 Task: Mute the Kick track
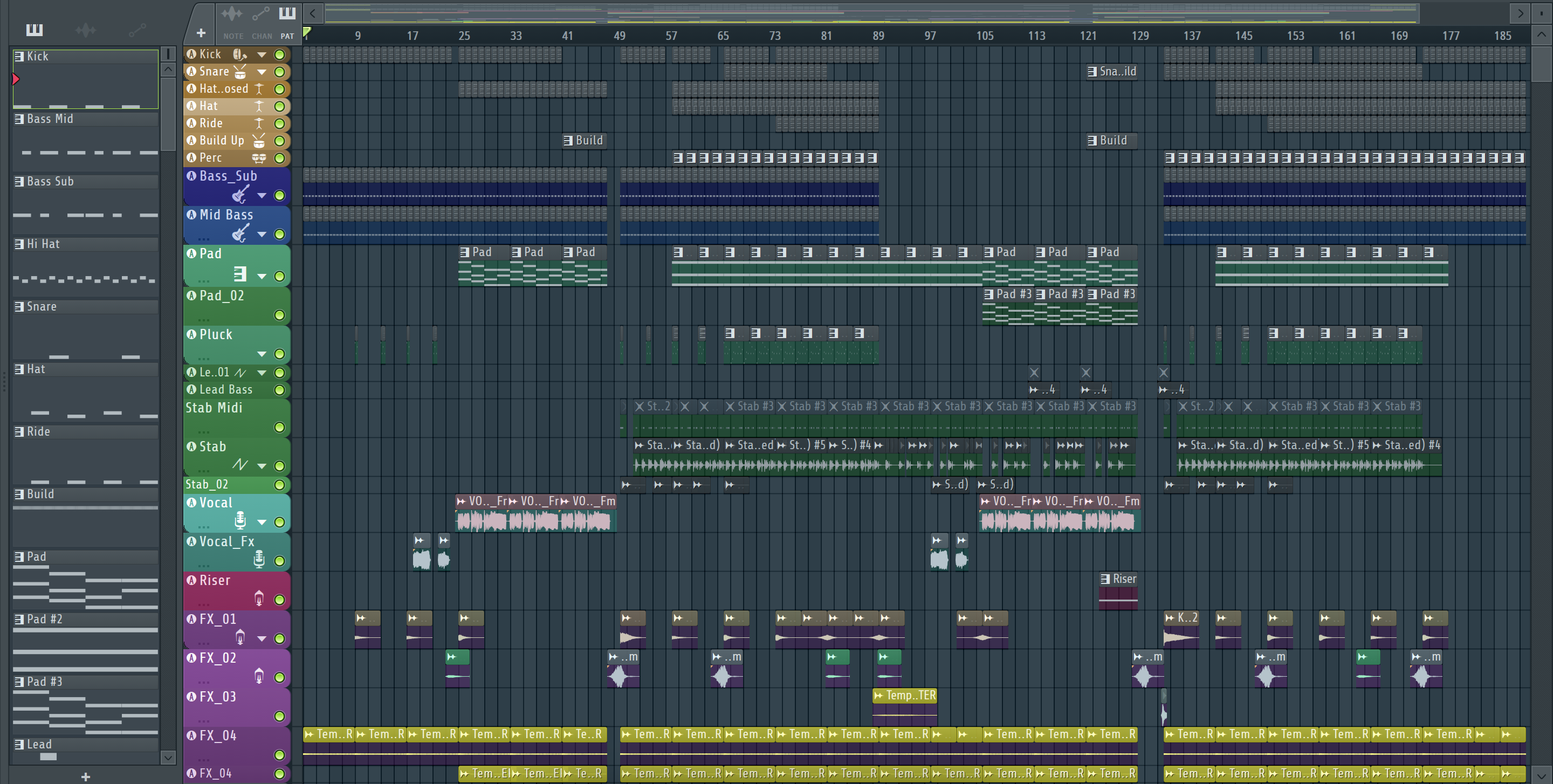point(280,55)
